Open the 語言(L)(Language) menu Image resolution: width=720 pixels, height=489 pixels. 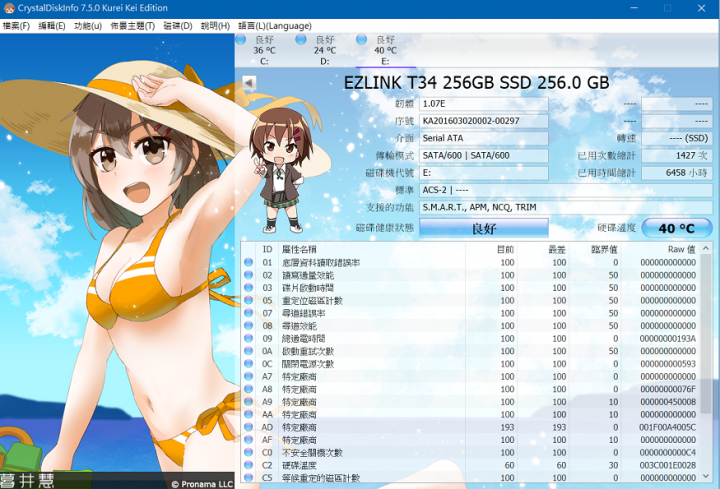point(275,26)
